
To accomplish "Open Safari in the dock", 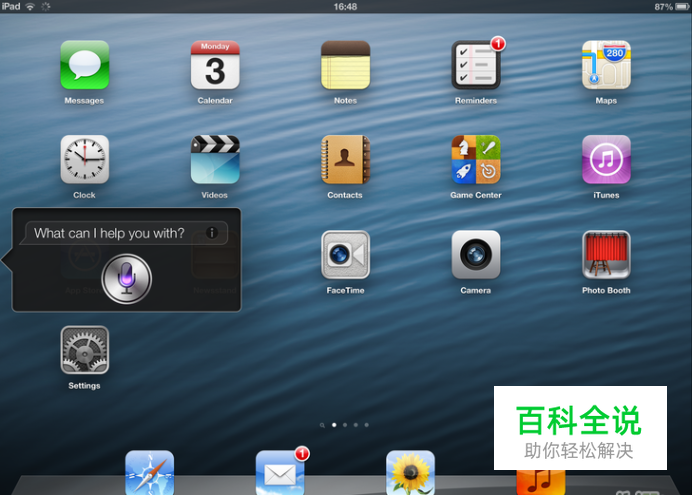I will 150,472.
